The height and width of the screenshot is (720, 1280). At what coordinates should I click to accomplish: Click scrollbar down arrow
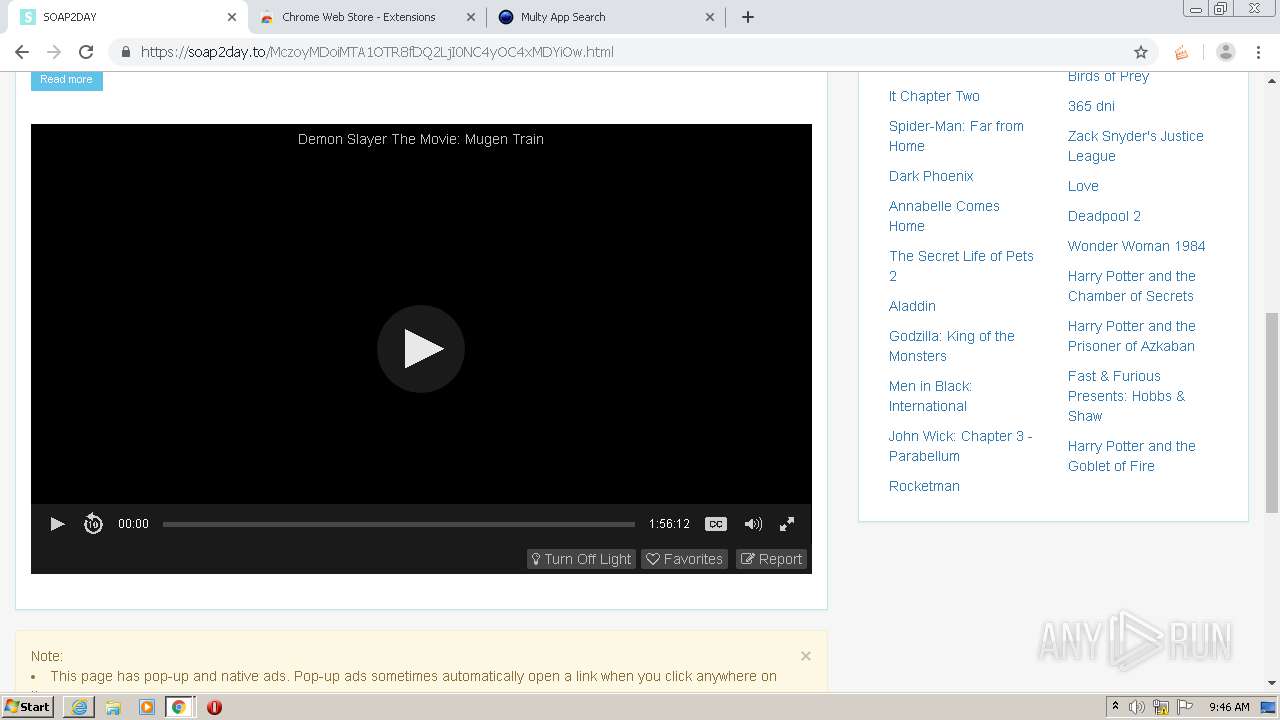click(x=1271, y=683)
